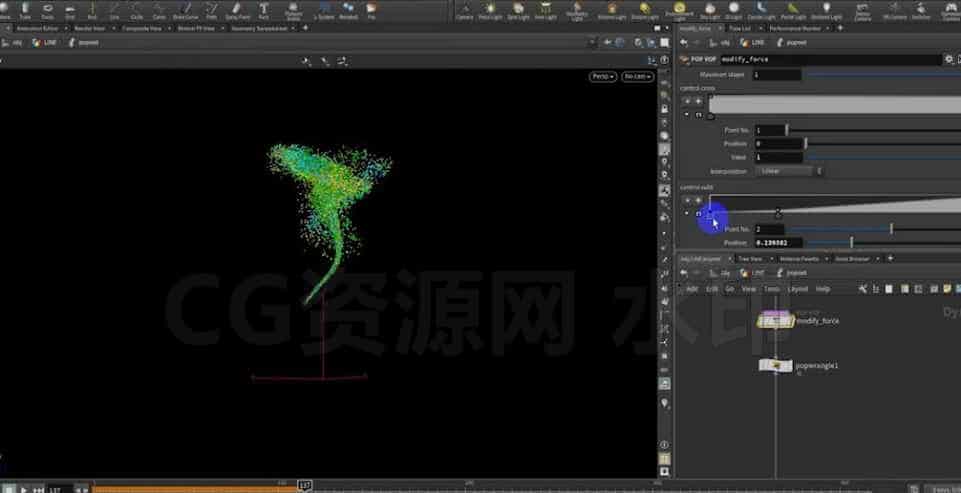
Task: Switch to the Motion FX View tab
Action: [x=196, y=28]
